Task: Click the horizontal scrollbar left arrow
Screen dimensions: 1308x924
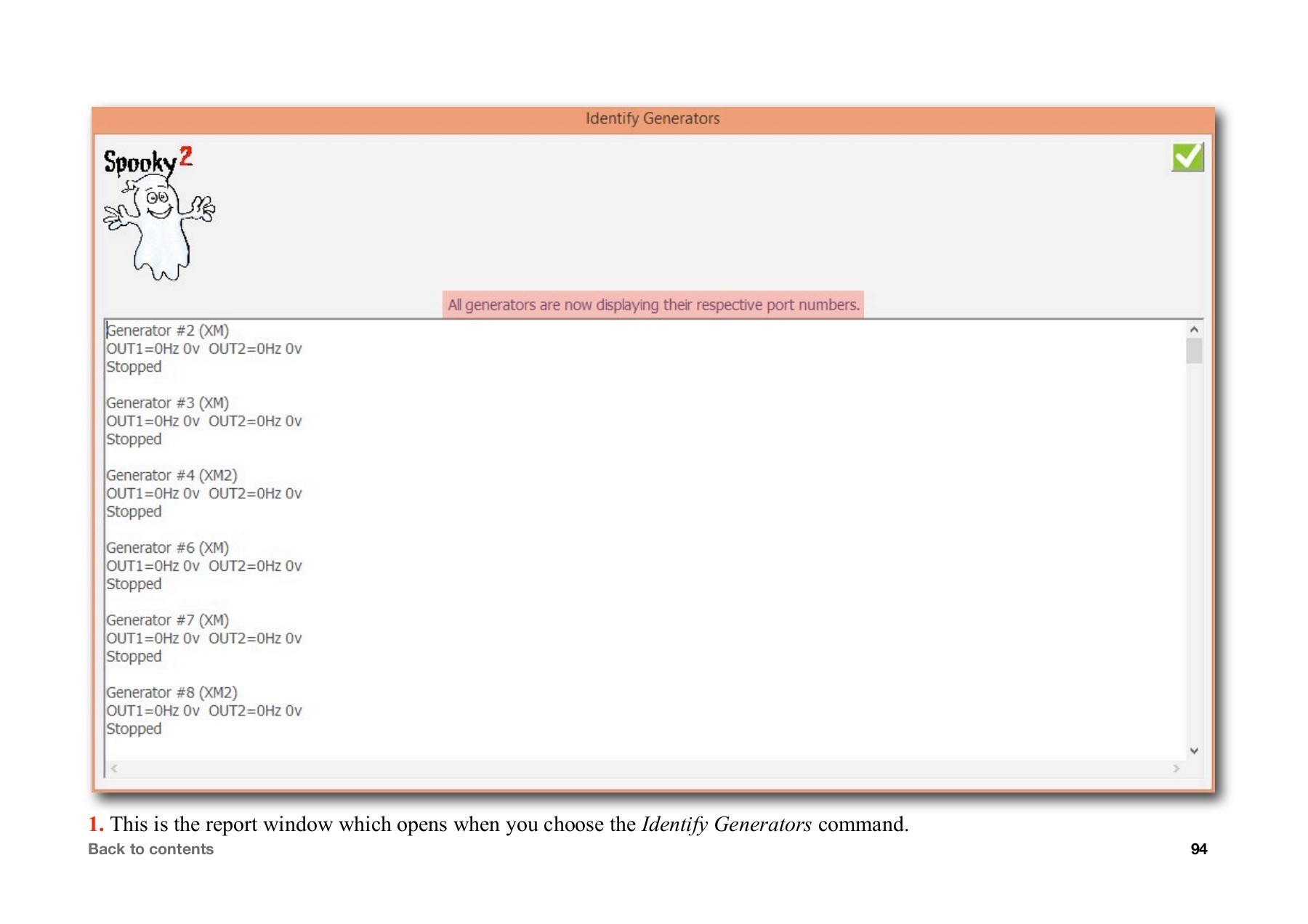Action: [x=114, y=768]
